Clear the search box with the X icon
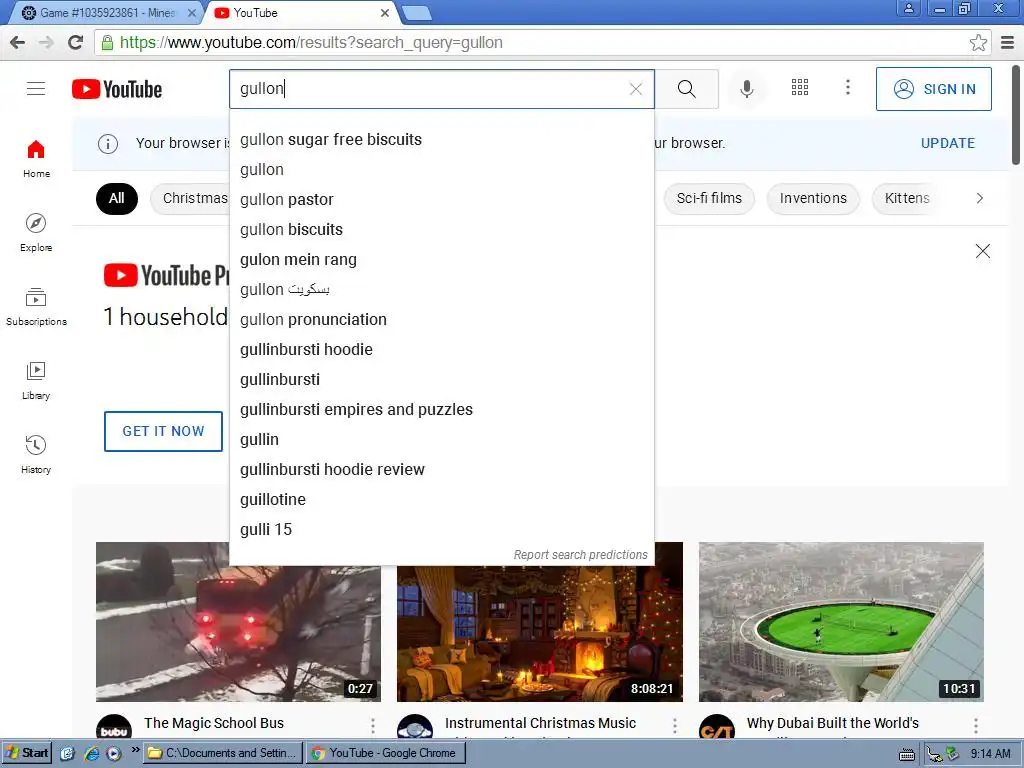Screen dimensions: 1024x768 635,89
